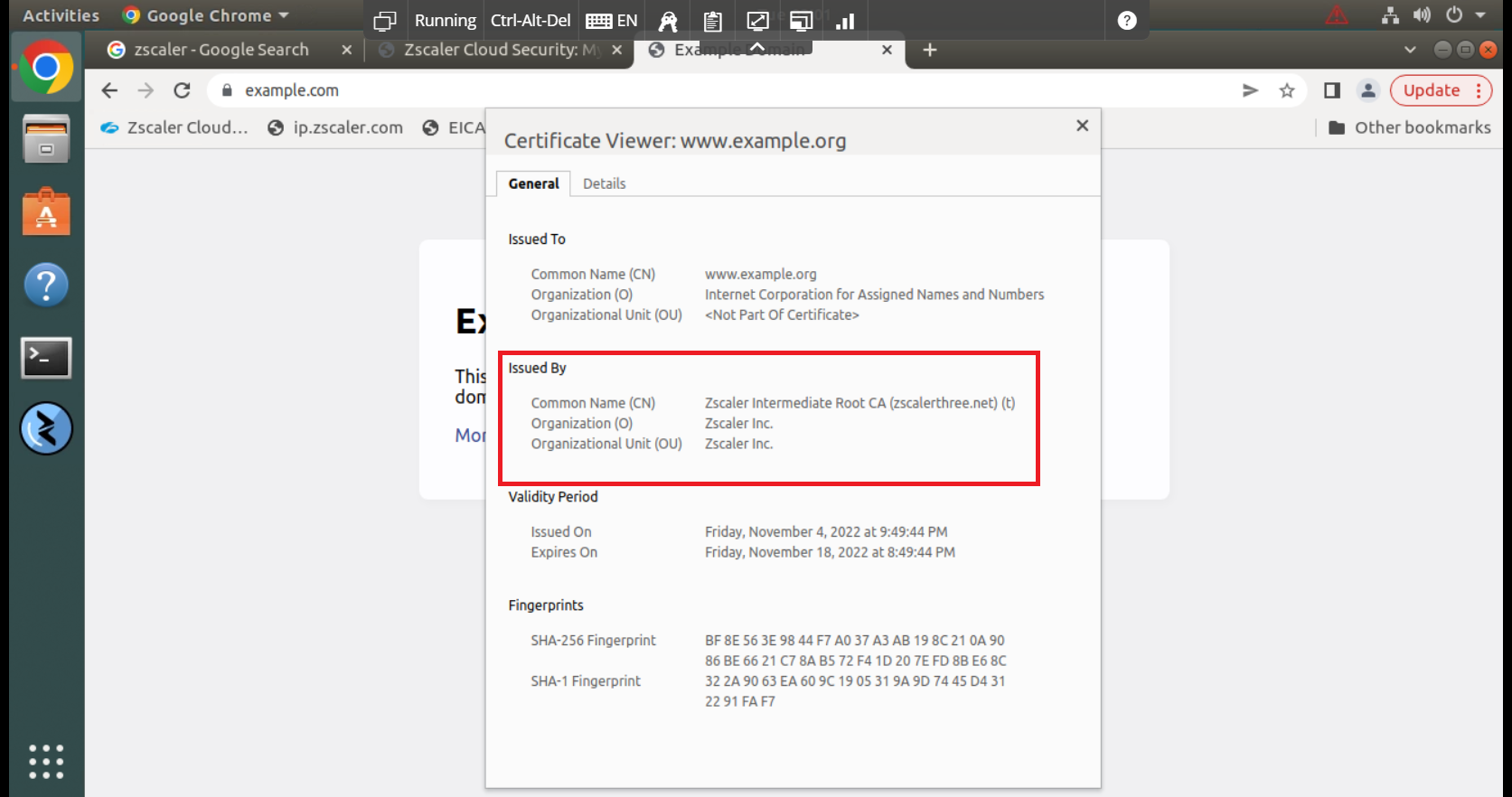Open Ubuntu Software in dock
Viewport: 1512px width, 797px height.
click(x=46, y=212)
